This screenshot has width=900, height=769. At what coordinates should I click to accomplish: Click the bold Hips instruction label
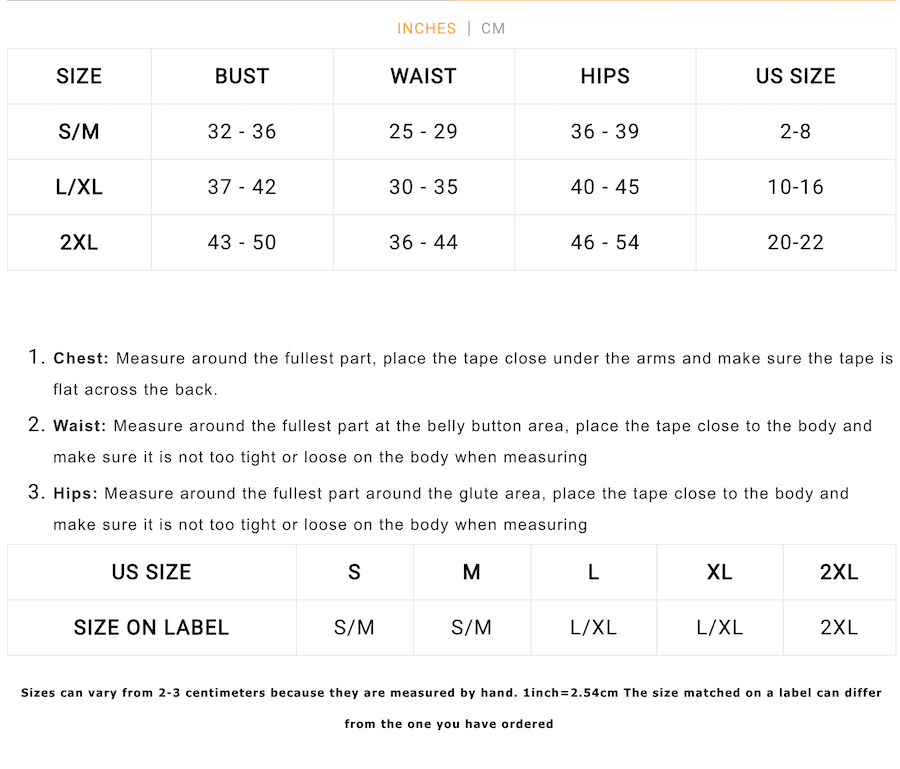75,493
